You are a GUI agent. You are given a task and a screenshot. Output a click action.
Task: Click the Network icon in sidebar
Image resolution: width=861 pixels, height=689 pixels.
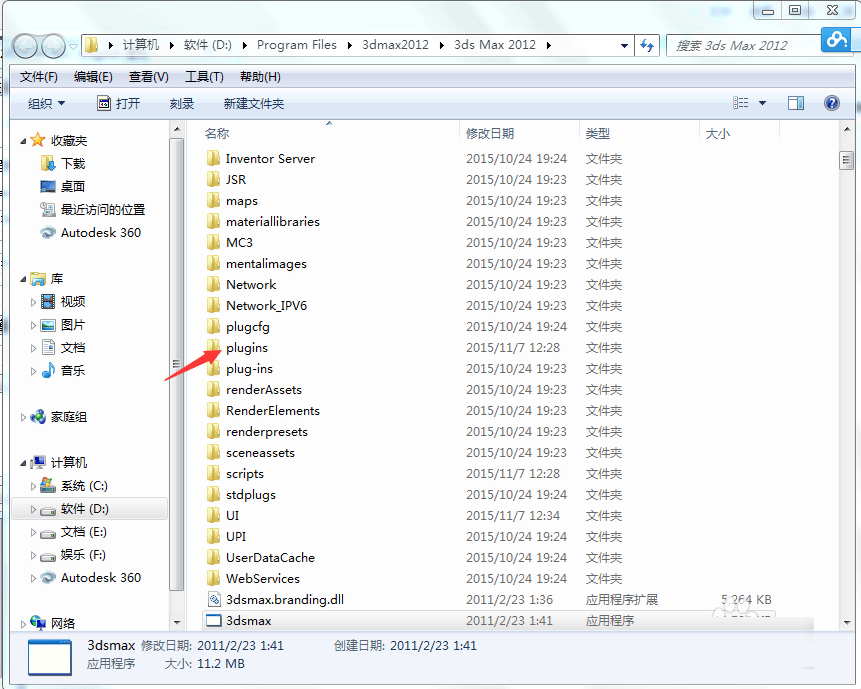pyautogui.click(x=38, y=623)
